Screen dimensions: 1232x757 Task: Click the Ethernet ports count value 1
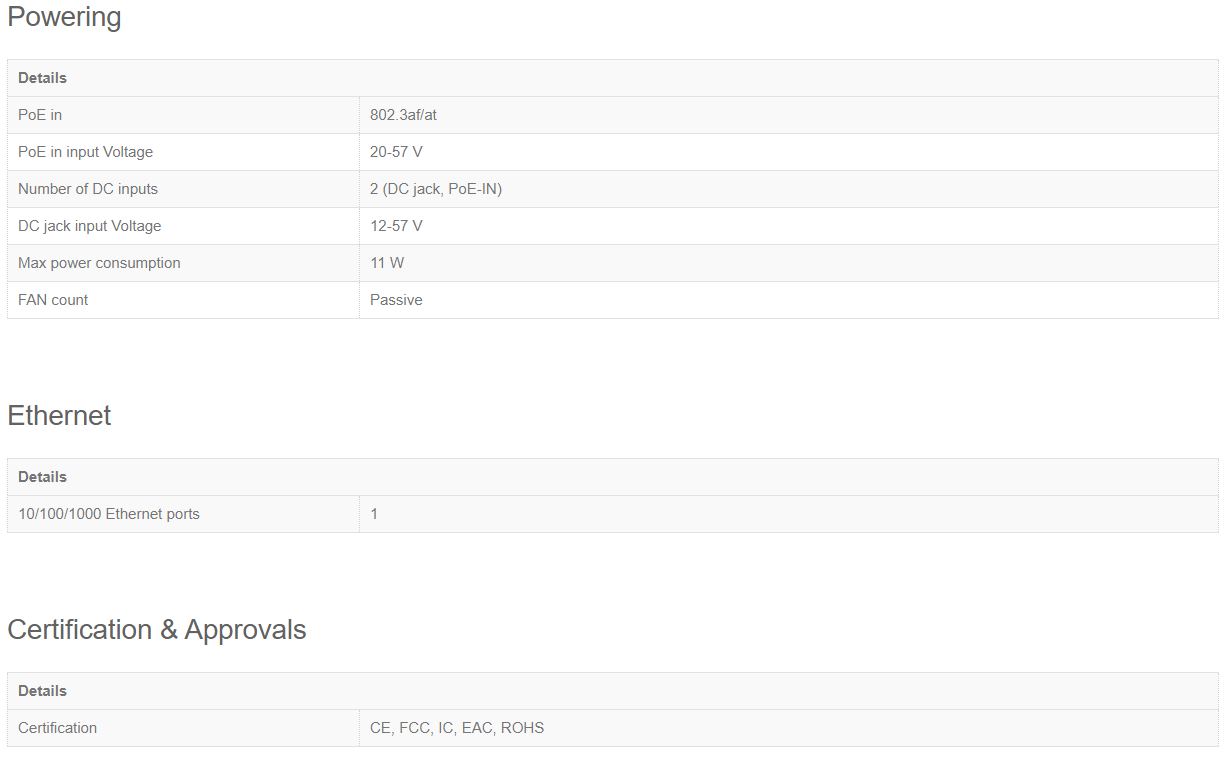coord(374,514)
